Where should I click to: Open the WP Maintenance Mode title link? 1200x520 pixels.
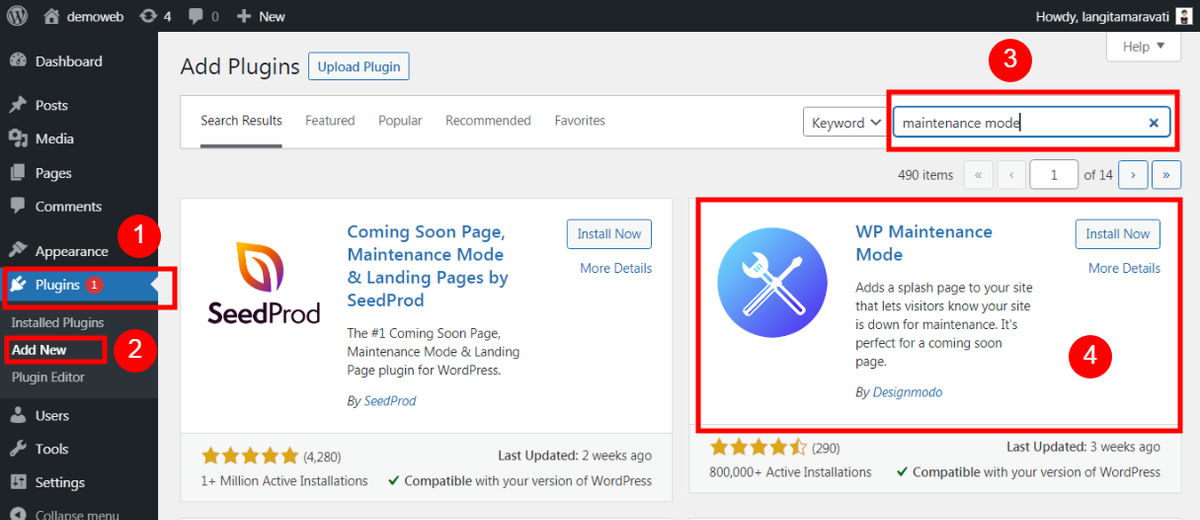pyautogui.click(x=924, y=243)
